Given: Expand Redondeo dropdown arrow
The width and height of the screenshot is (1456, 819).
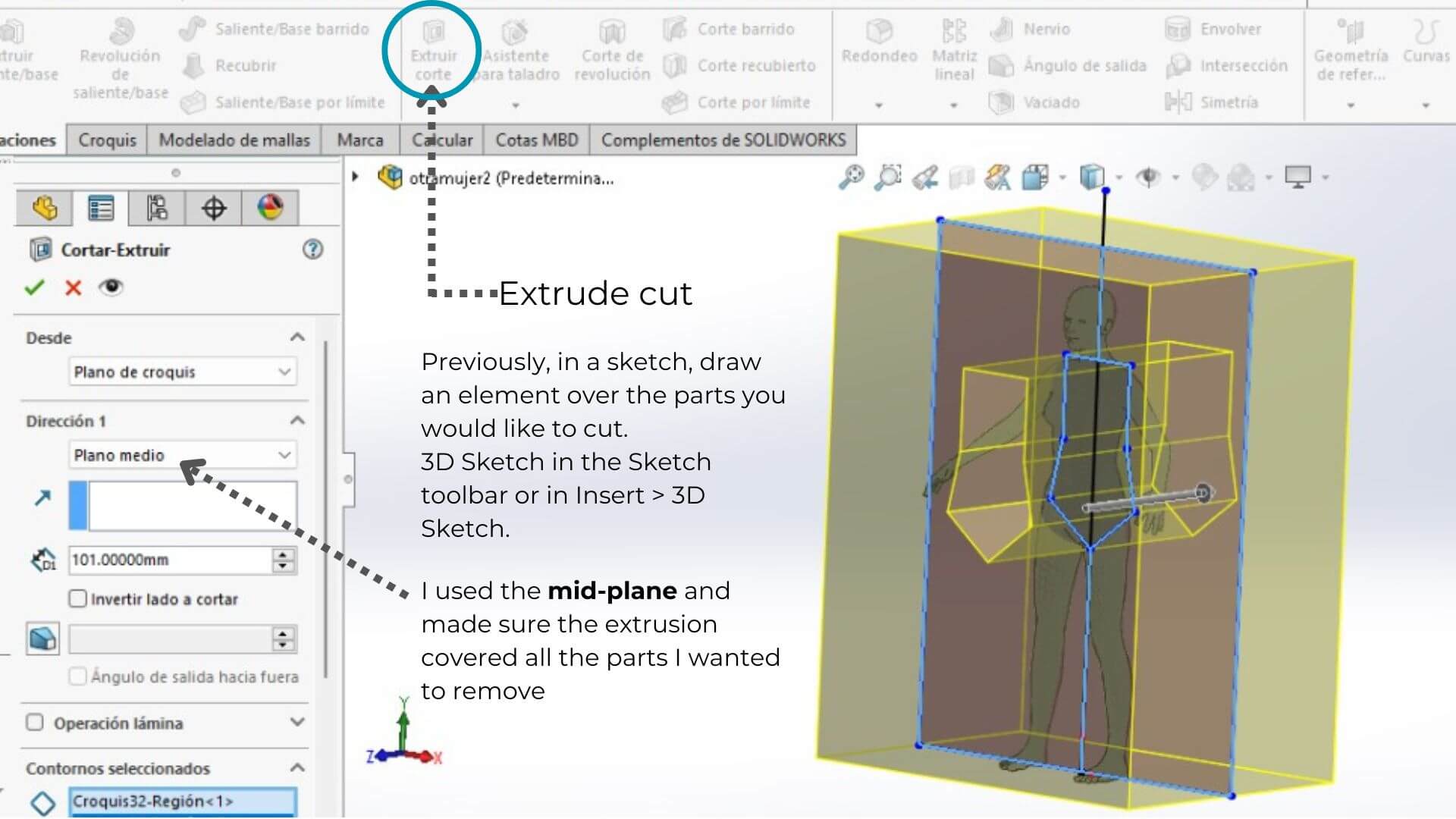Looking at the screenshot, I should point(879,105).
